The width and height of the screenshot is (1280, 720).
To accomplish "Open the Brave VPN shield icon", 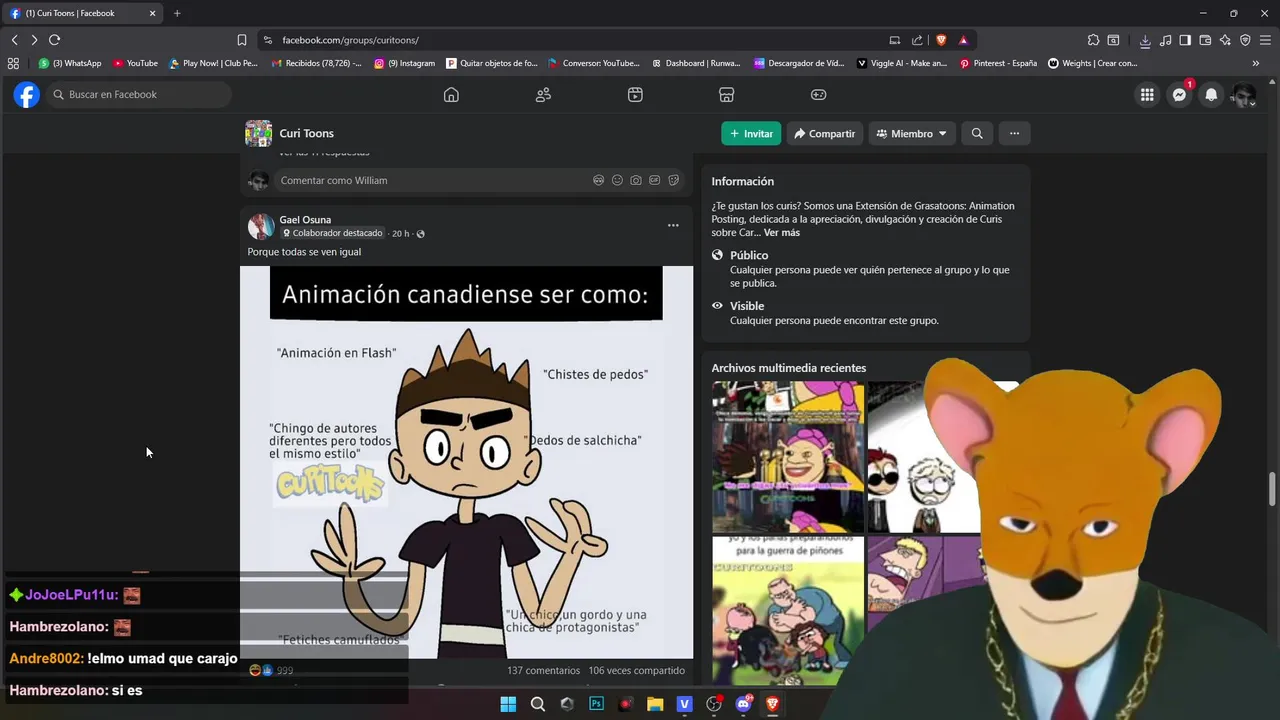I will (1245, 40).
